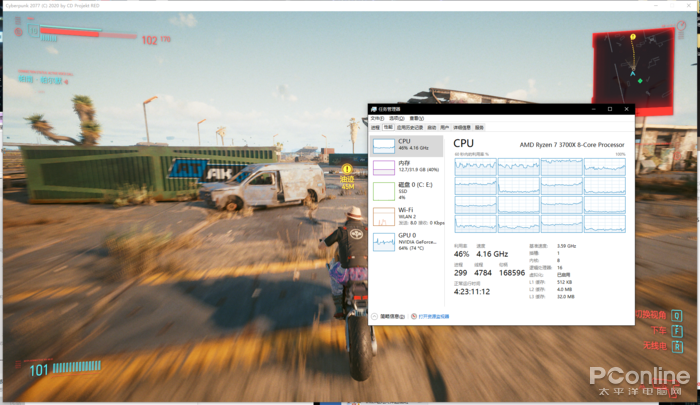Click the AMD Ryzen 7 3700X processor name
Image resolution: width=700 pixels, height=405 pixels.
572,145
